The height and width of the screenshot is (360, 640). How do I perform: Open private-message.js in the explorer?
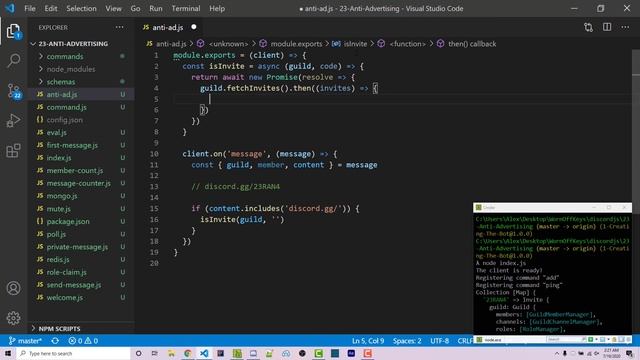[x=77, y=247]
